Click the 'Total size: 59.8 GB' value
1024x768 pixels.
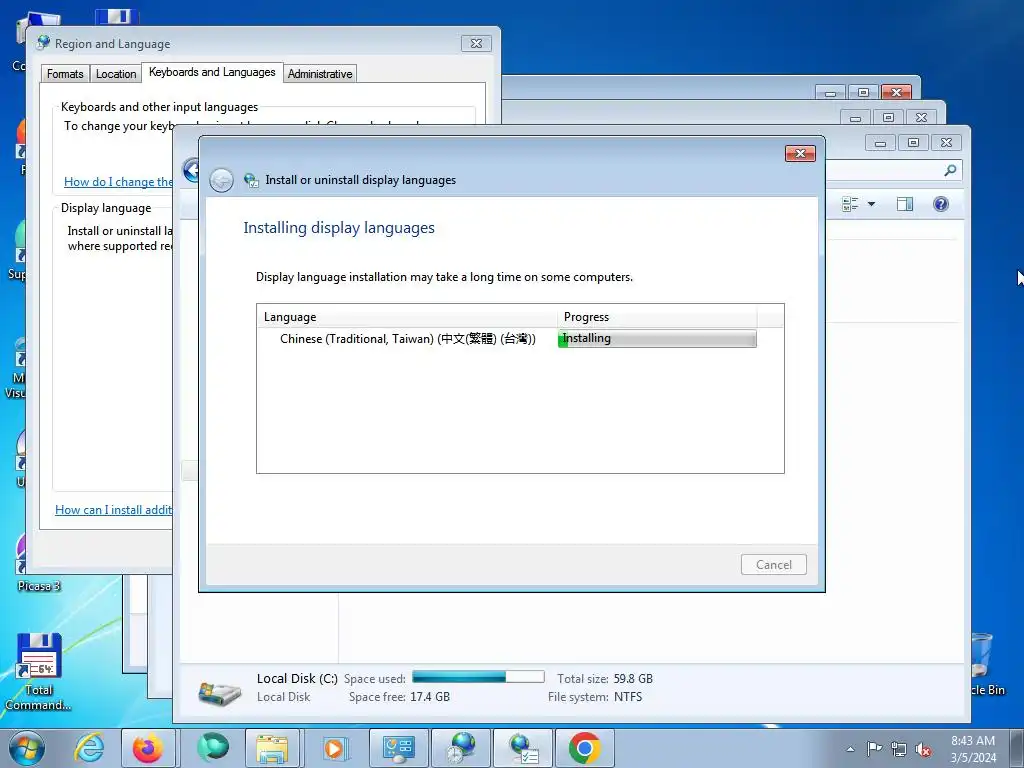pos(605,679)
